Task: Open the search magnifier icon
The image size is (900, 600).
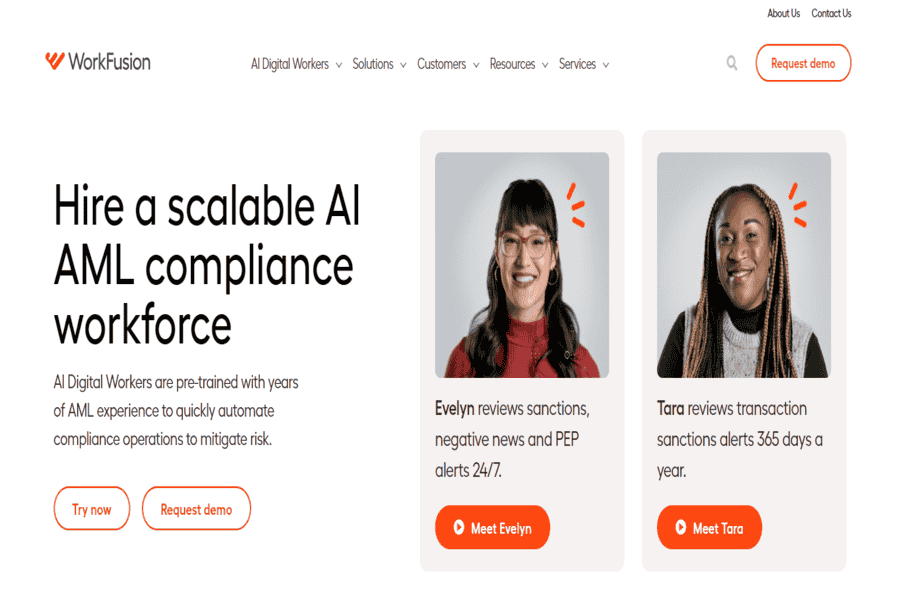Action: tap(732, 63)
